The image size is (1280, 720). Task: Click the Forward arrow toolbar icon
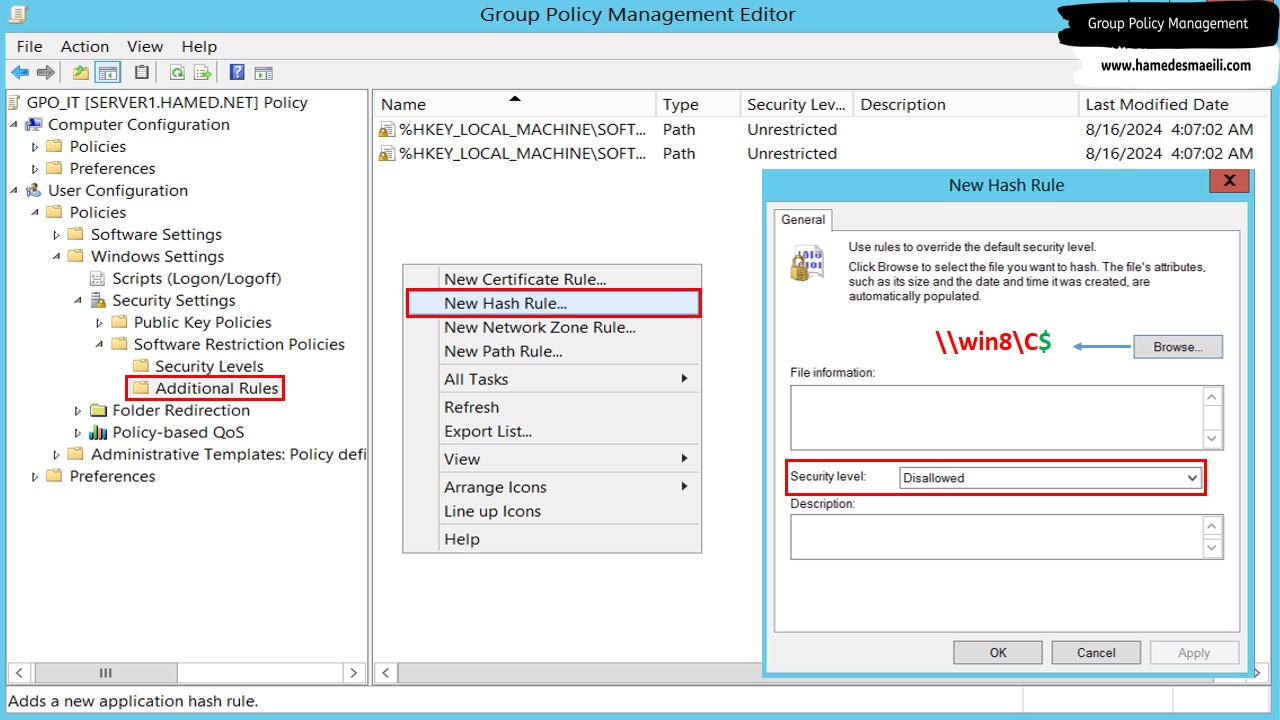45,72
